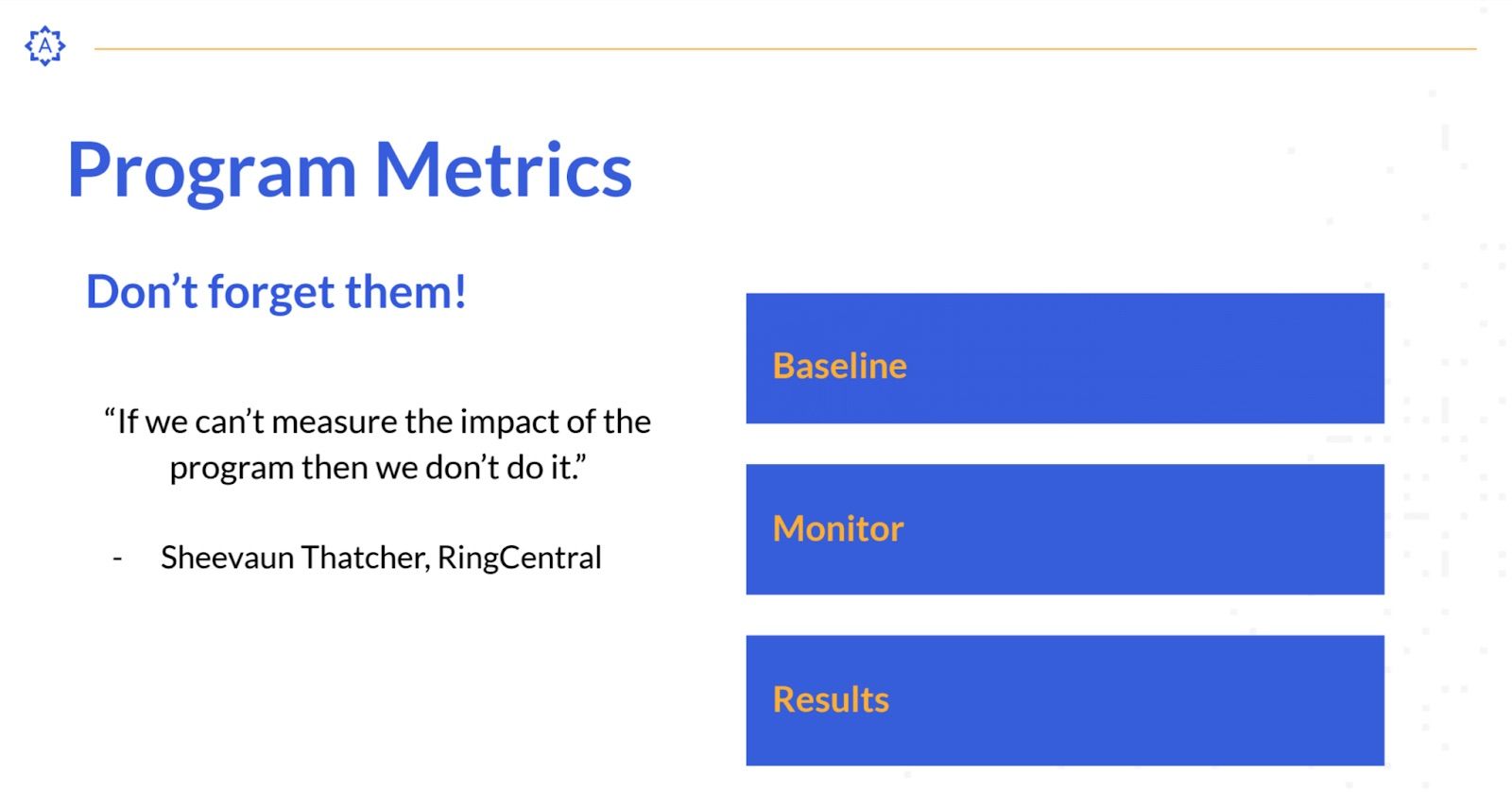Click the orange horizontal line at top
The image size is (1512, 792).
[784, 48]
